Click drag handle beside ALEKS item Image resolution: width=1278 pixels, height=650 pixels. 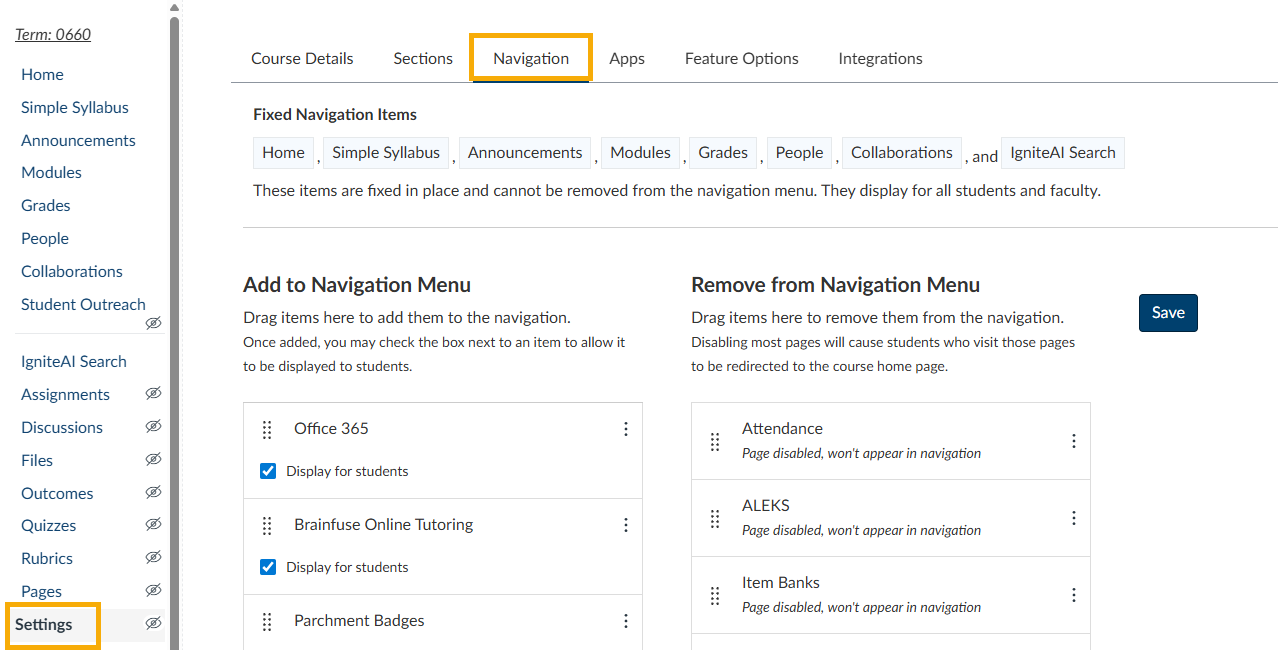[715, 518]
